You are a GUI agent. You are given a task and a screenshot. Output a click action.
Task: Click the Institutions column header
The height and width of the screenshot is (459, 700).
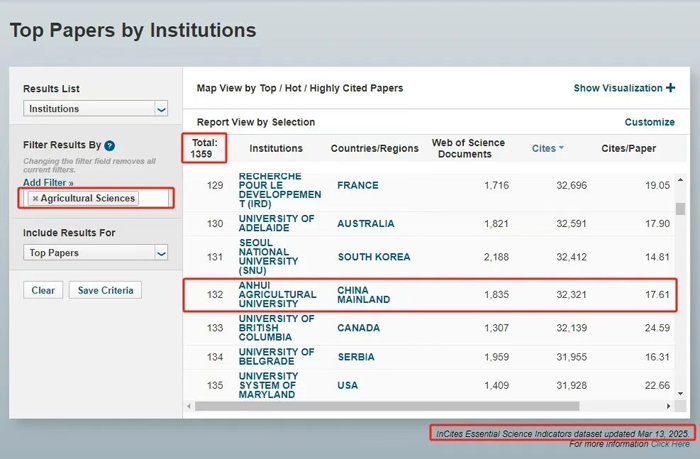point(276,149)
